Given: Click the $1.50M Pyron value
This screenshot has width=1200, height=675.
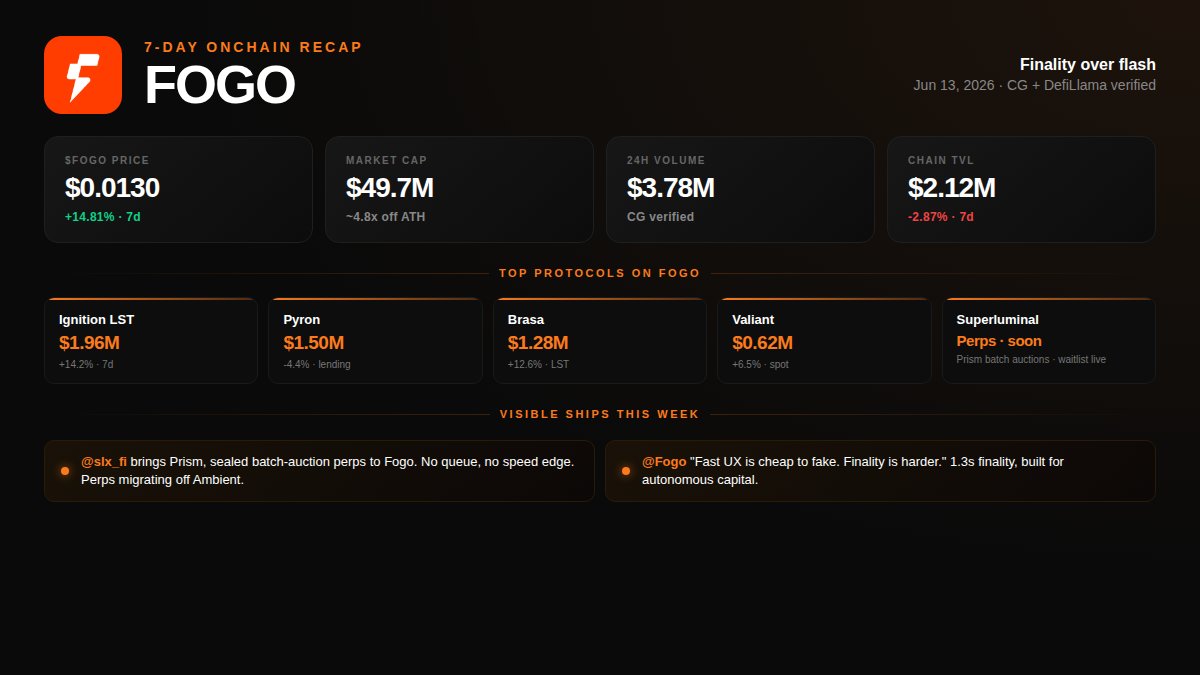Looking at the screenshot, I should point(314,343).
